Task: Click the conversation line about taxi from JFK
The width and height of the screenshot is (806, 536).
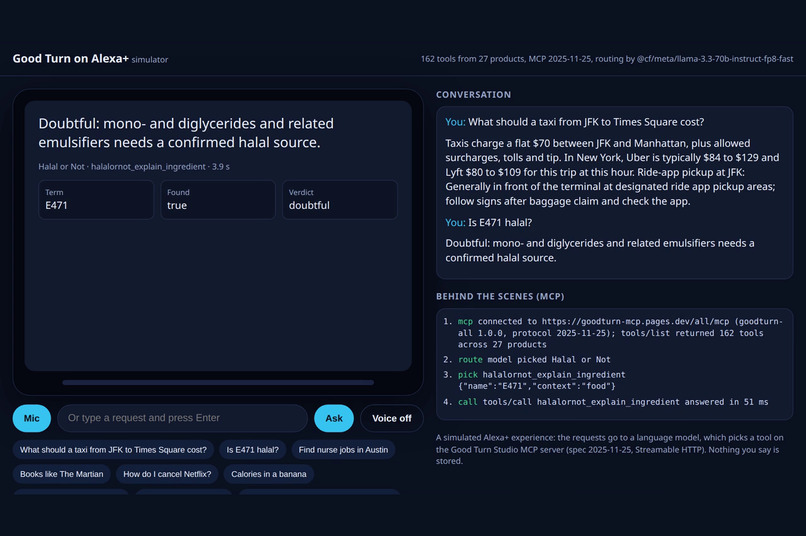Action: [x=575, y=122]
